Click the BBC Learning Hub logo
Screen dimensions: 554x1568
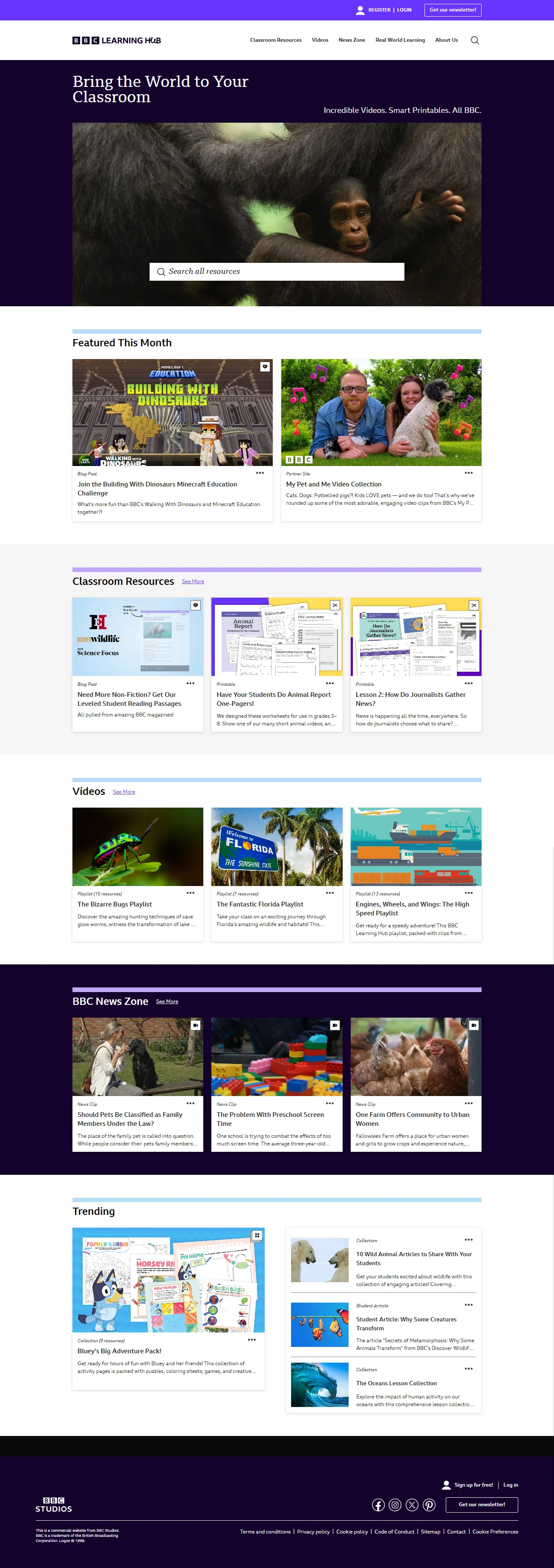click(x=117, y=40)
